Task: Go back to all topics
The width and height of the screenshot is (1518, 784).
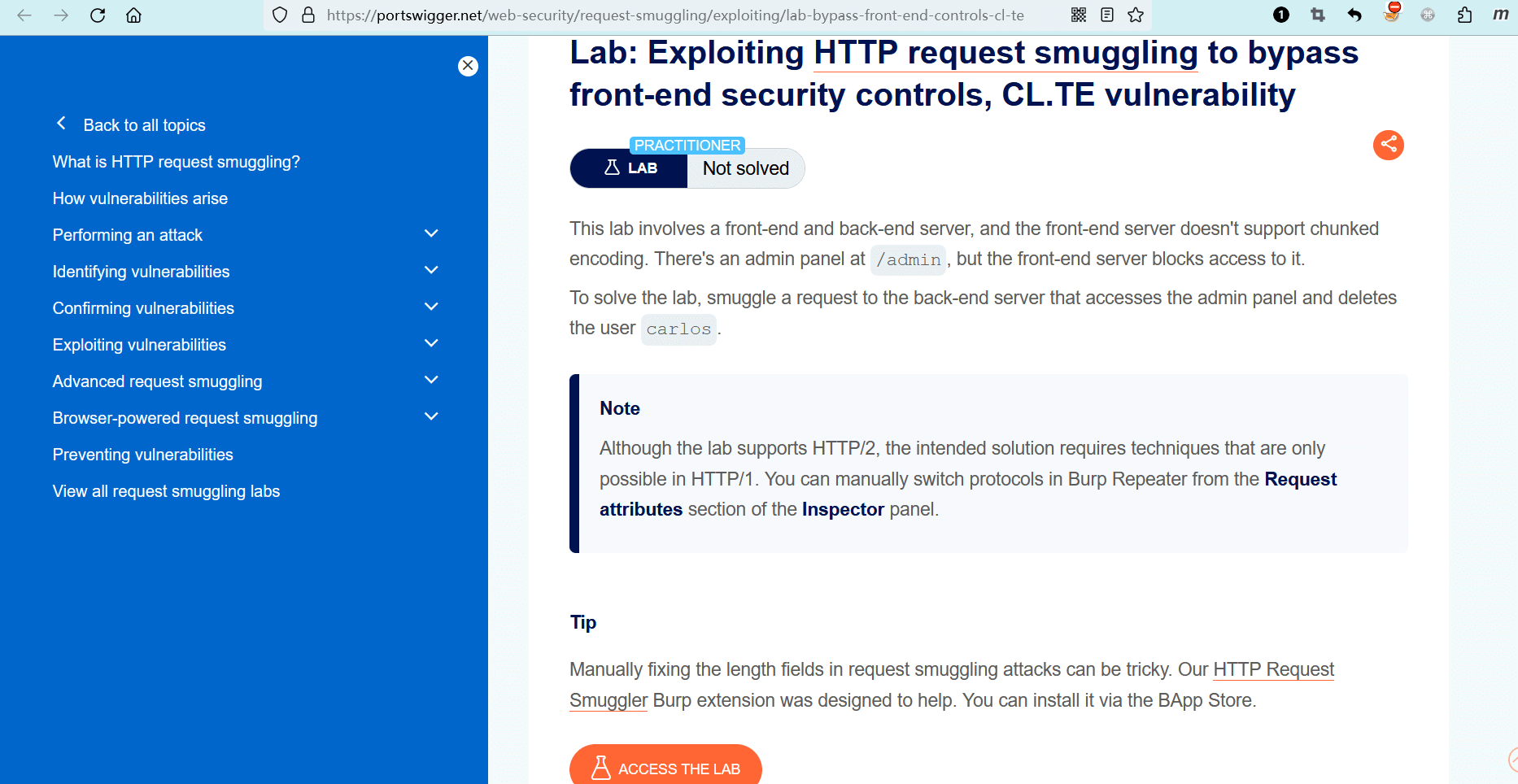Action: tap(144, 125)
